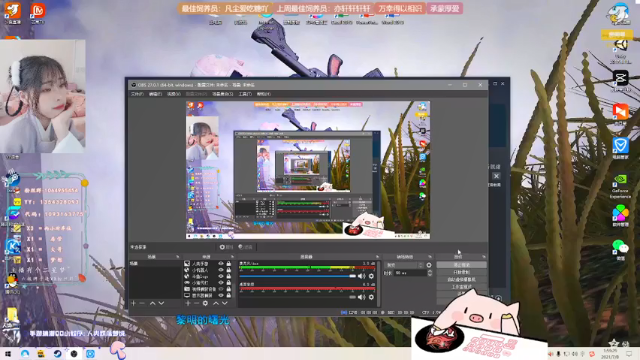Move selected source up in Sources list
This screenshot has height=360, width=640.
click(216, 303)
